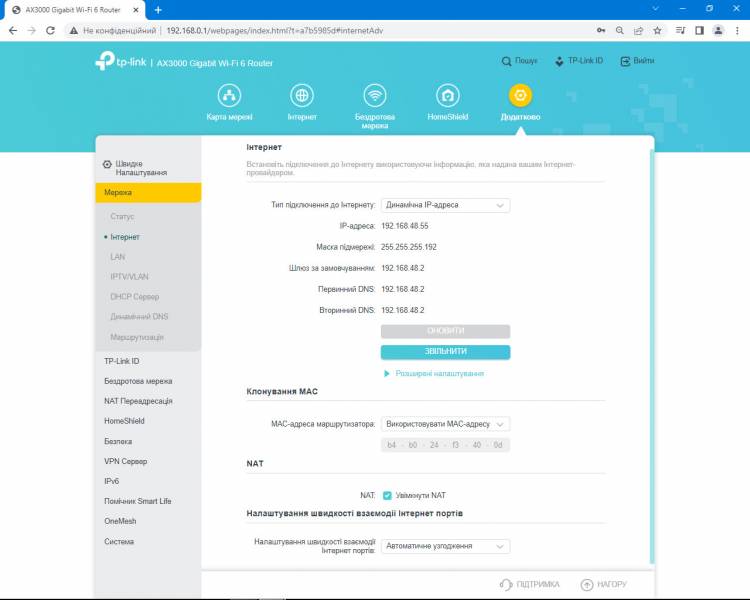Reload the browser page
This screenshot has width=750, height=600.
click(x=50, y=31)
